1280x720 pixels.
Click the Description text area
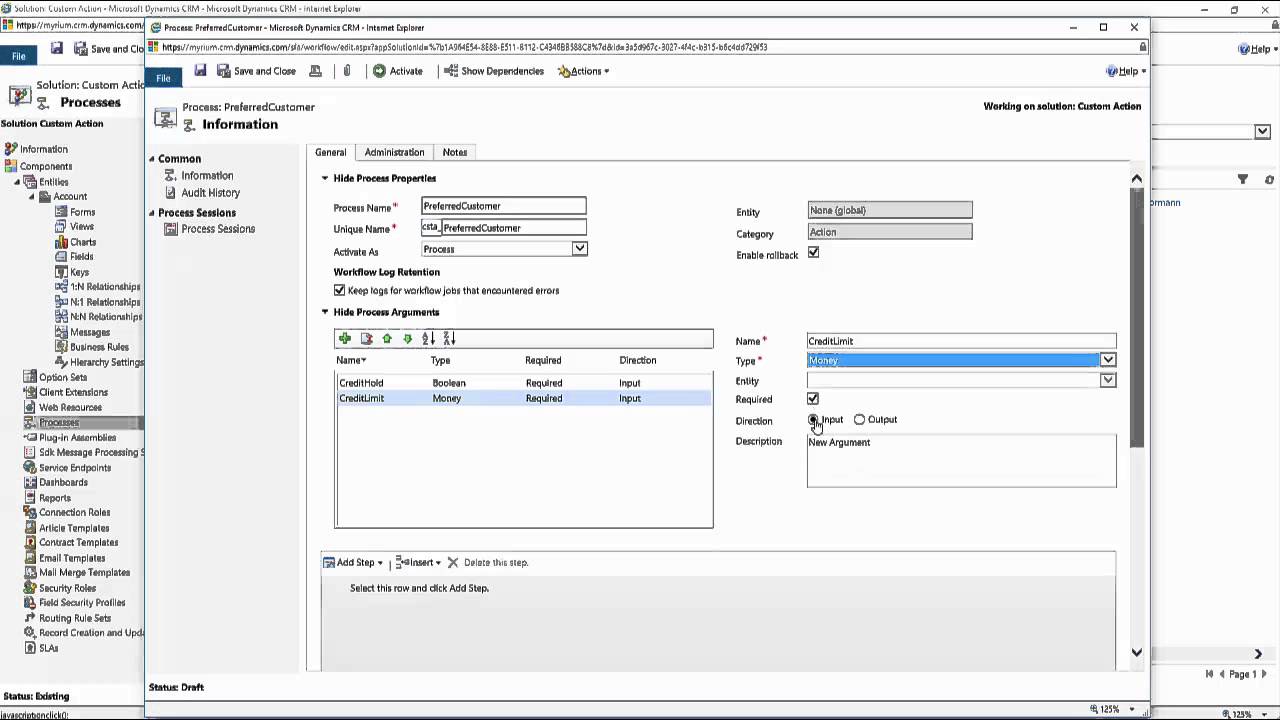961,461
